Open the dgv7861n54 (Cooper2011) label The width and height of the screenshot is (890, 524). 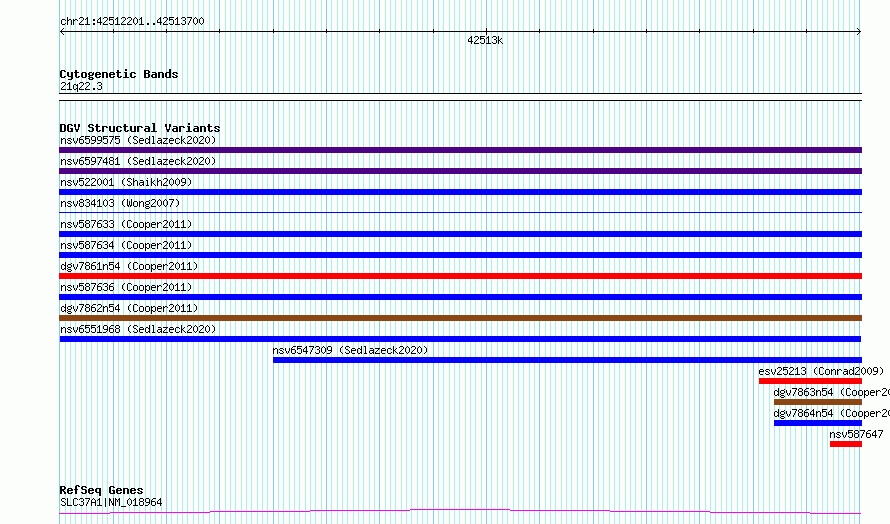click(x=129, y=266)
